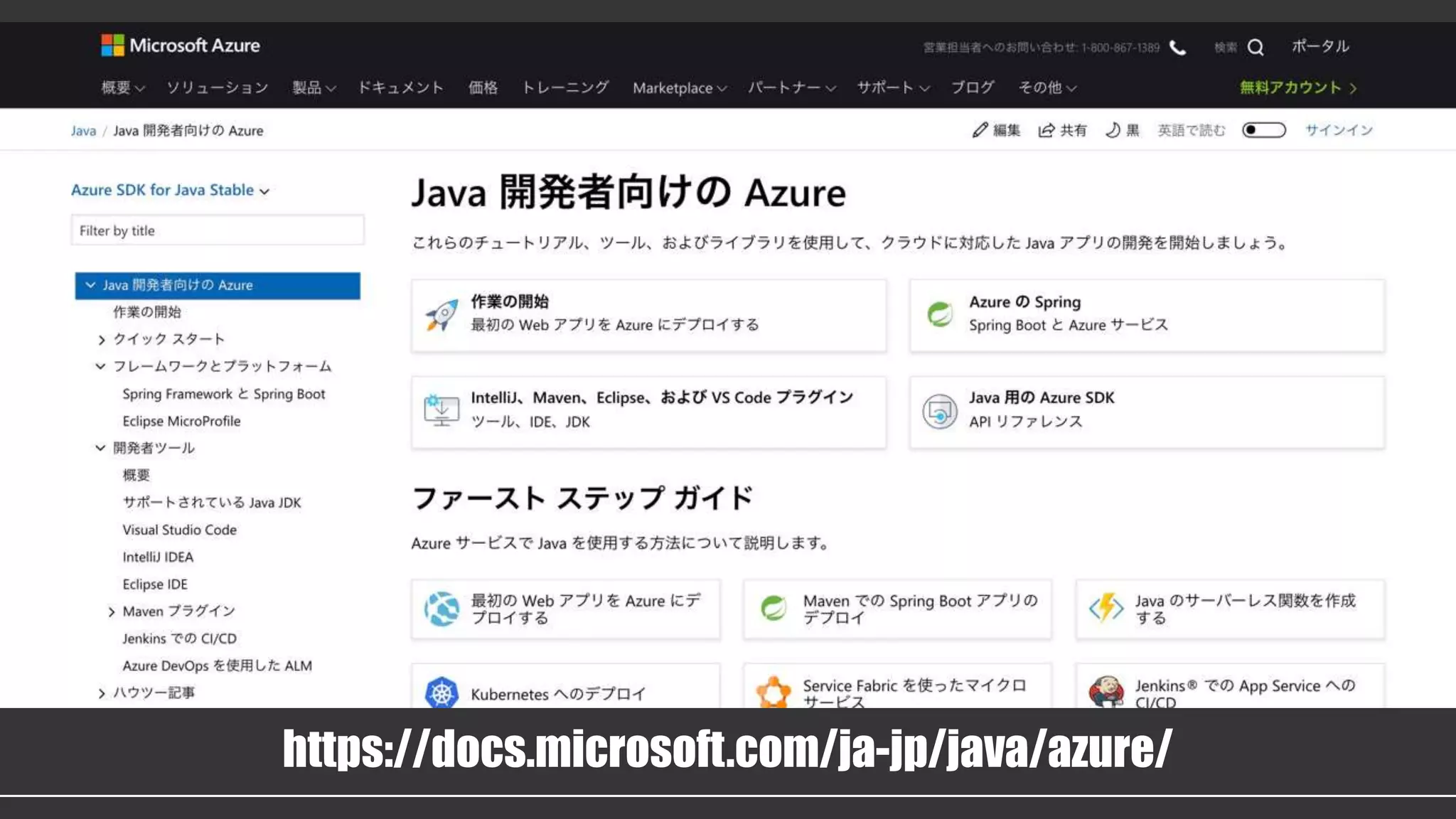Viewport: 1456px width, 819px height.
Task: Click the phone icon in header
Action: pos(1178,48)
